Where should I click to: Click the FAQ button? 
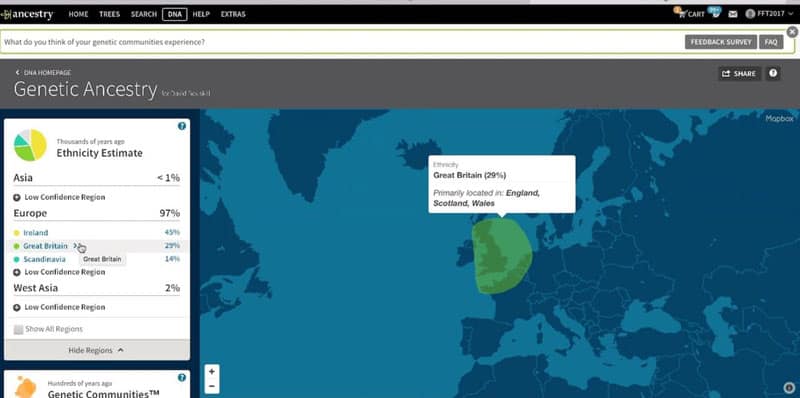coord(771,42)
